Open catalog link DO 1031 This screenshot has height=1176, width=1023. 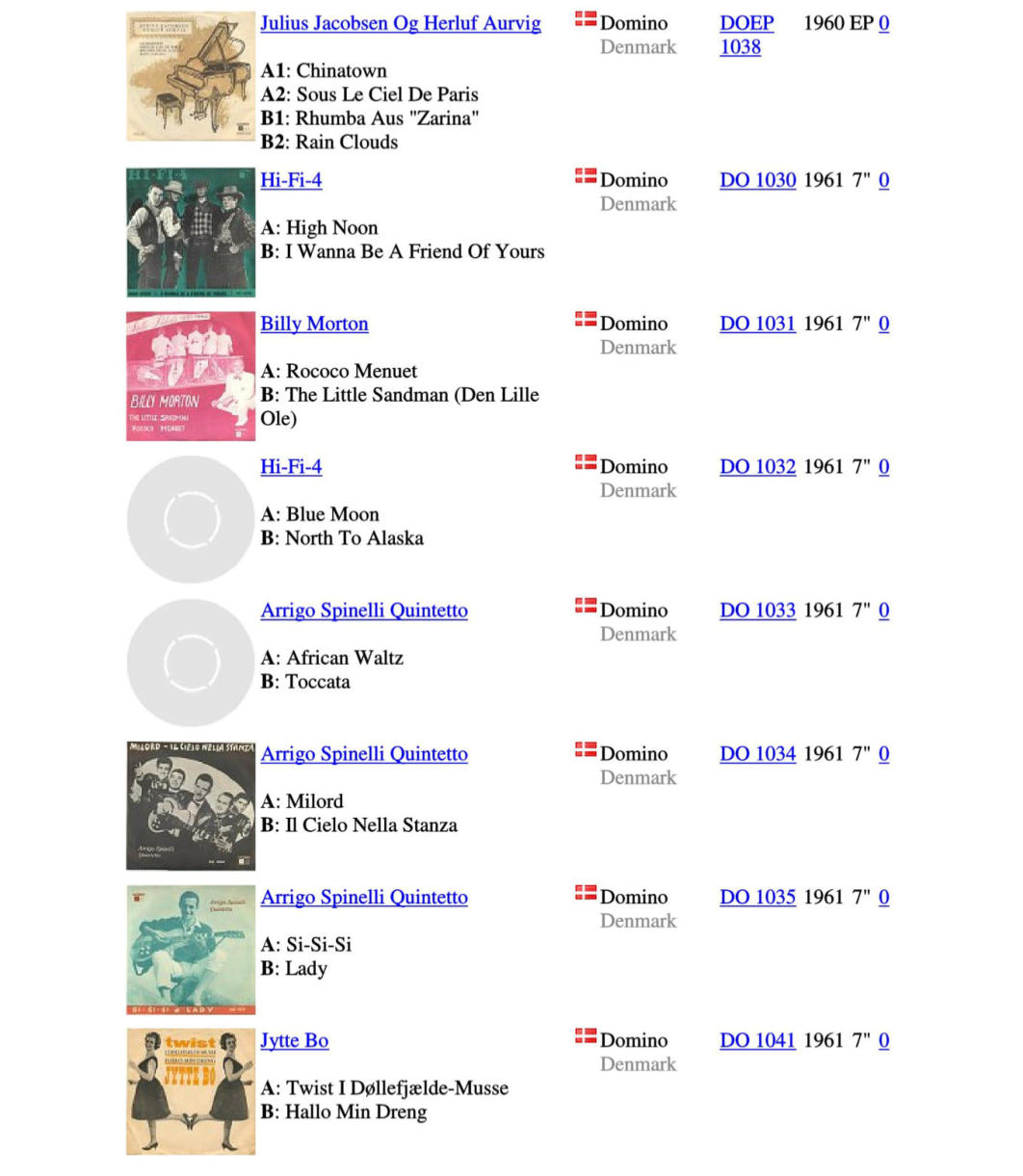tap(758, 324)
